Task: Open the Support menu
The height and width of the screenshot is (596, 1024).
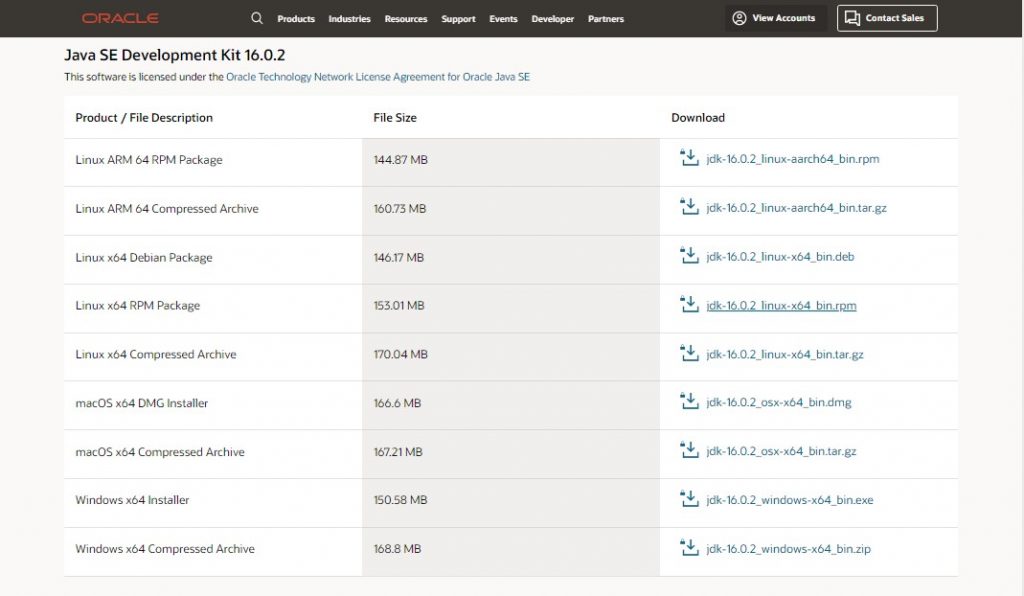Action: [x=458, y=19]
